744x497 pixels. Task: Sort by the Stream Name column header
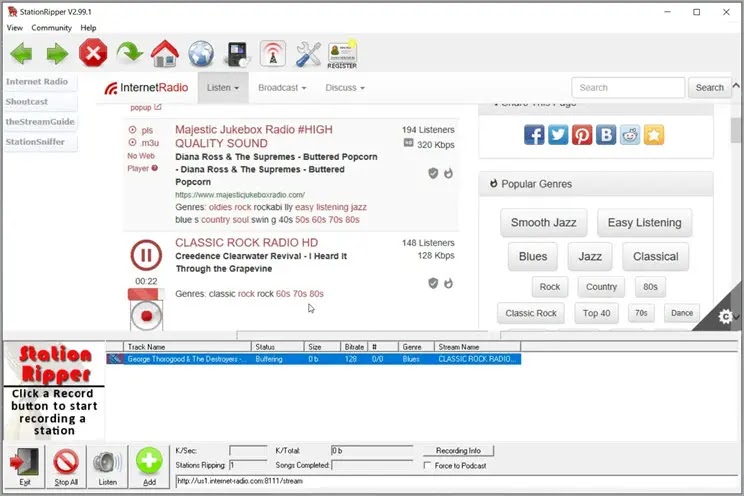pyautogui.click(x=477, y=347)
